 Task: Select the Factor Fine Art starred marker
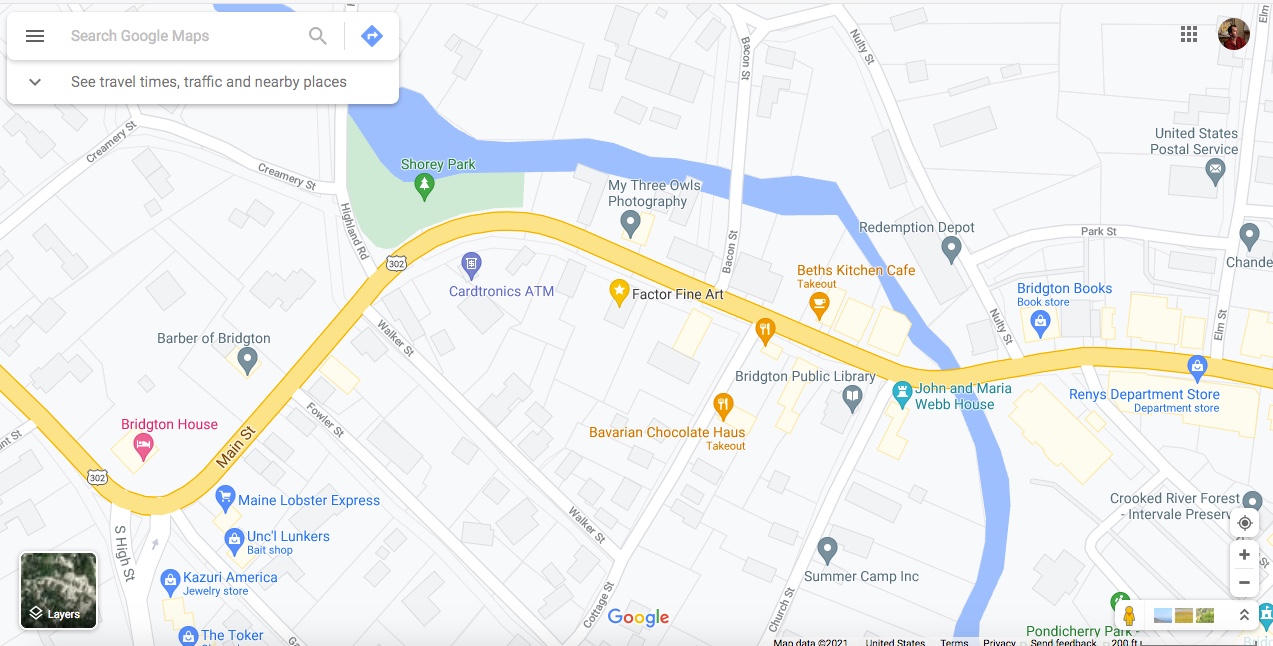coord(619,293)
